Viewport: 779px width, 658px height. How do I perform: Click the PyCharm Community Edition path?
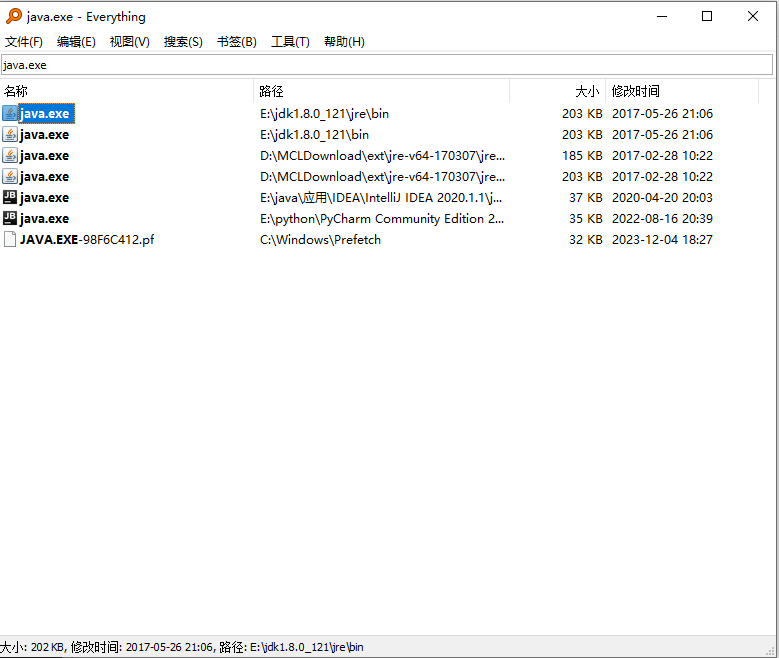[x=382, y=219]
